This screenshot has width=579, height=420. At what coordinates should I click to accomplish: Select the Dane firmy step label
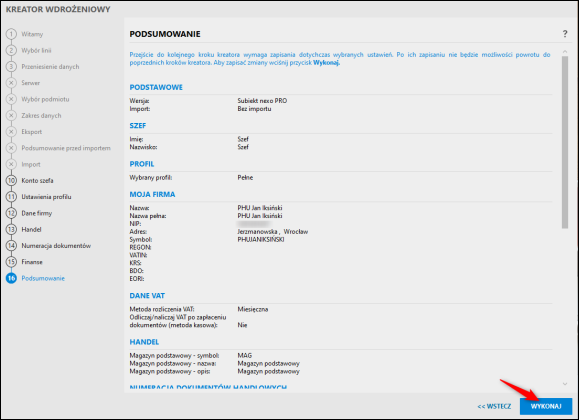(x=37, y=213)
